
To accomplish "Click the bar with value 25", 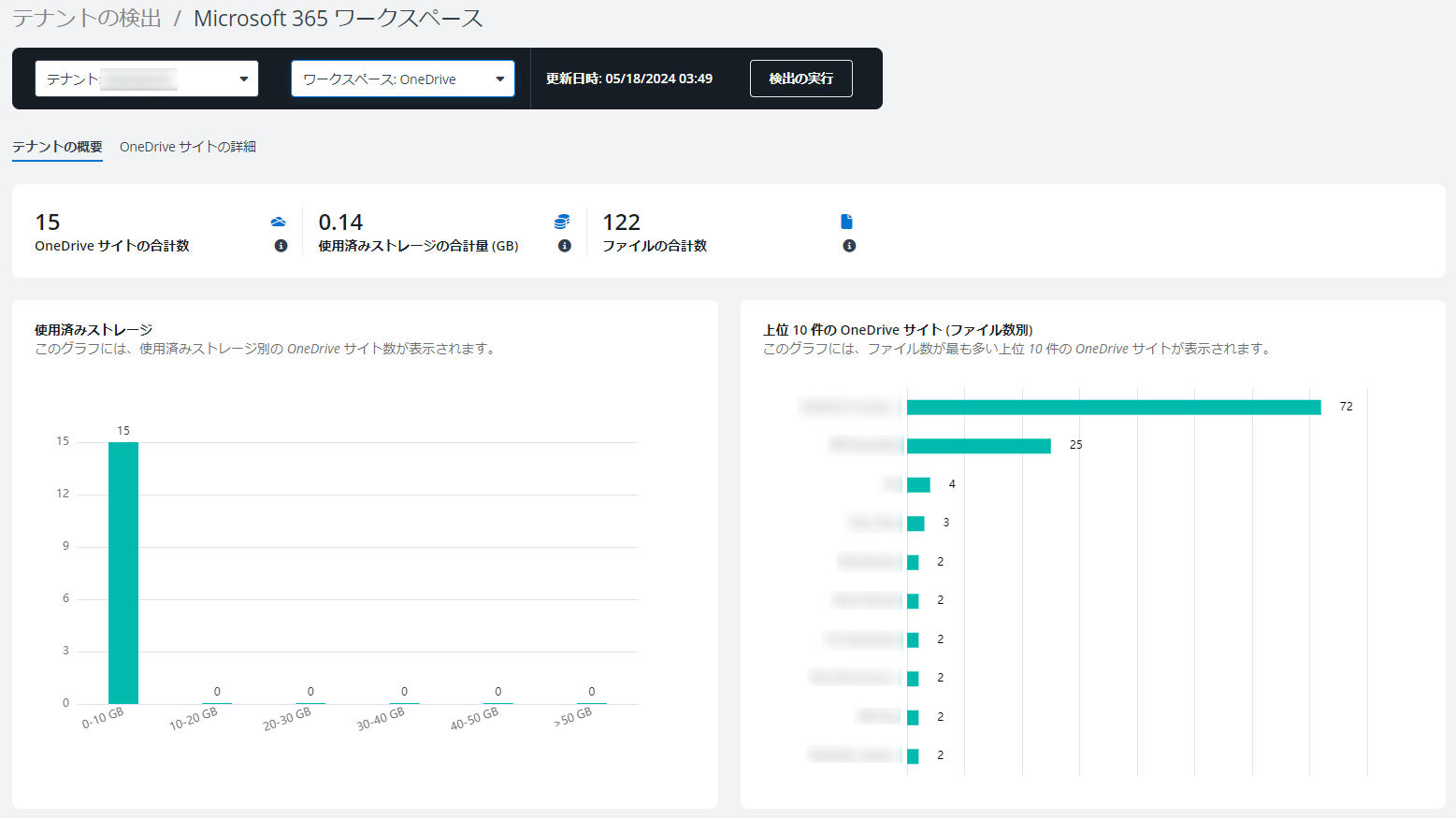I will click(x=979, y=446).
